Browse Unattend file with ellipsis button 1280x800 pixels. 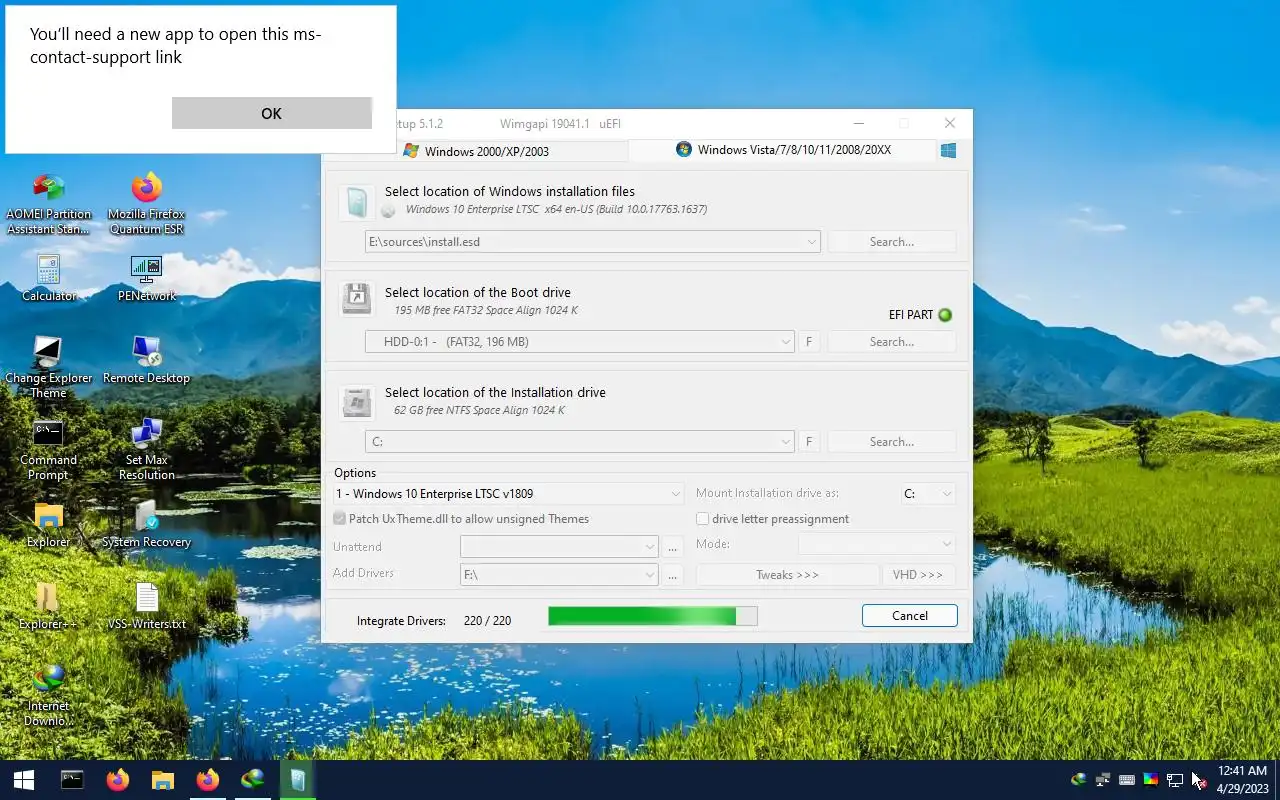click(x=673, y=547)
